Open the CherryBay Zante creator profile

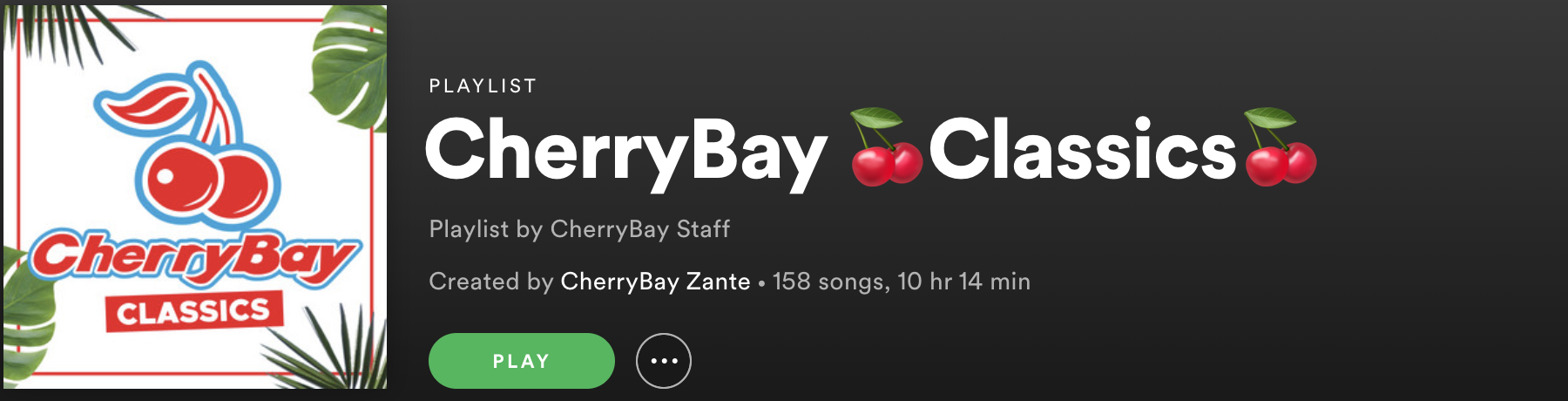(x=655, y=282)
